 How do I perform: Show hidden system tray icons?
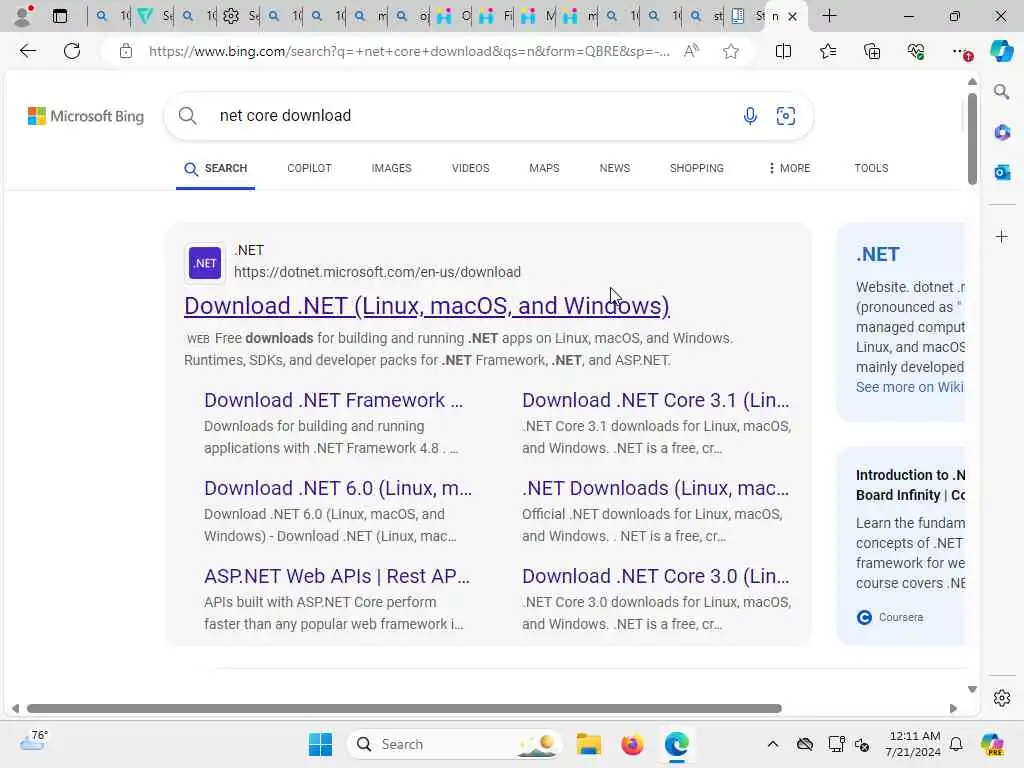tap(773, 744)
